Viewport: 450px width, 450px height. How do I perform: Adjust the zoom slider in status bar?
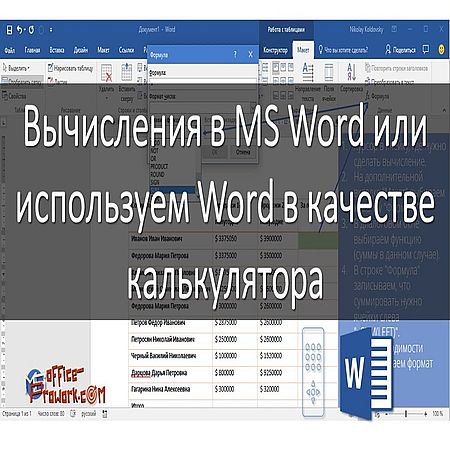[406, 414]
